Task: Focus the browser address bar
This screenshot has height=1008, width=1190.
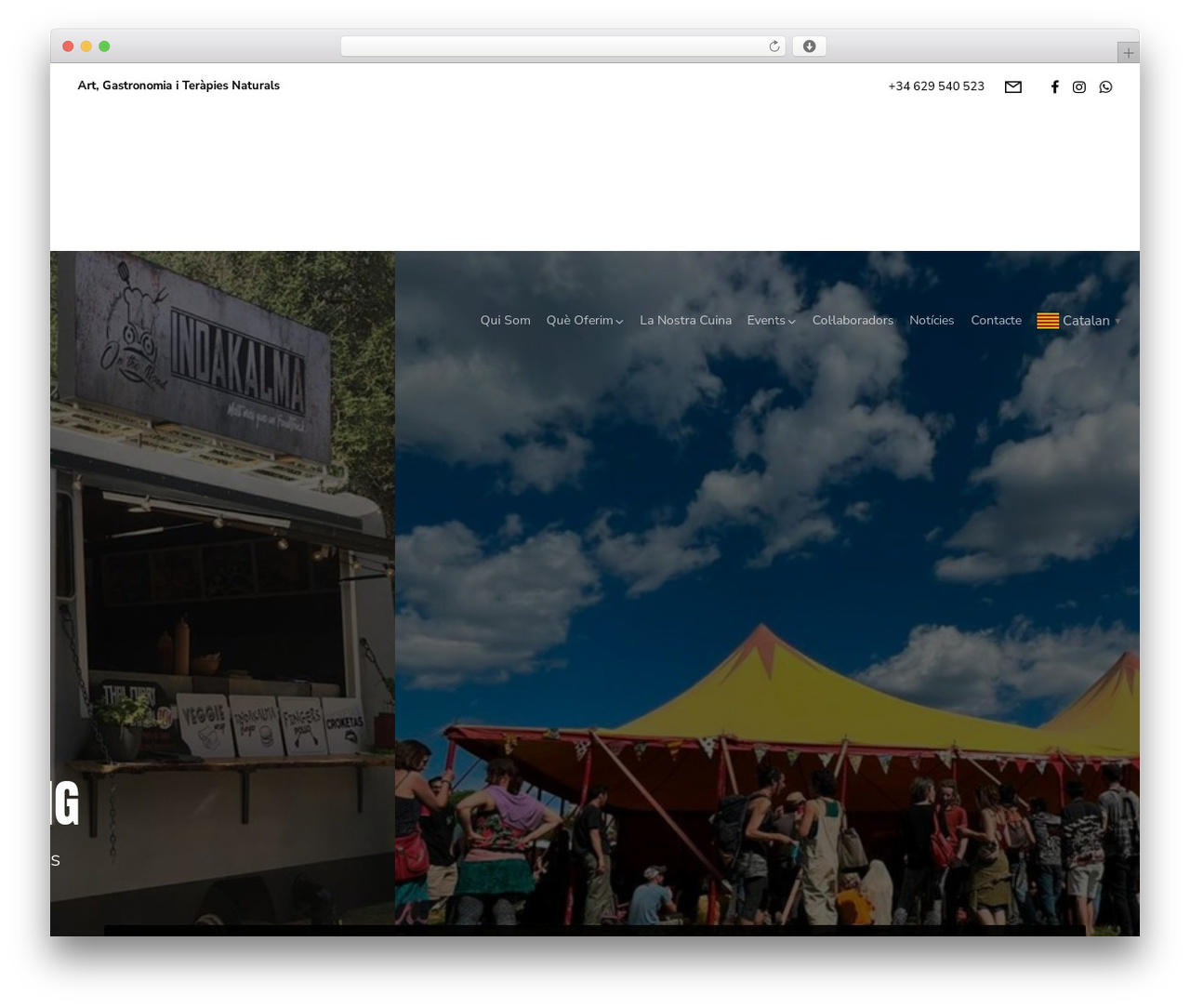Action: click(x=562, y=46)
